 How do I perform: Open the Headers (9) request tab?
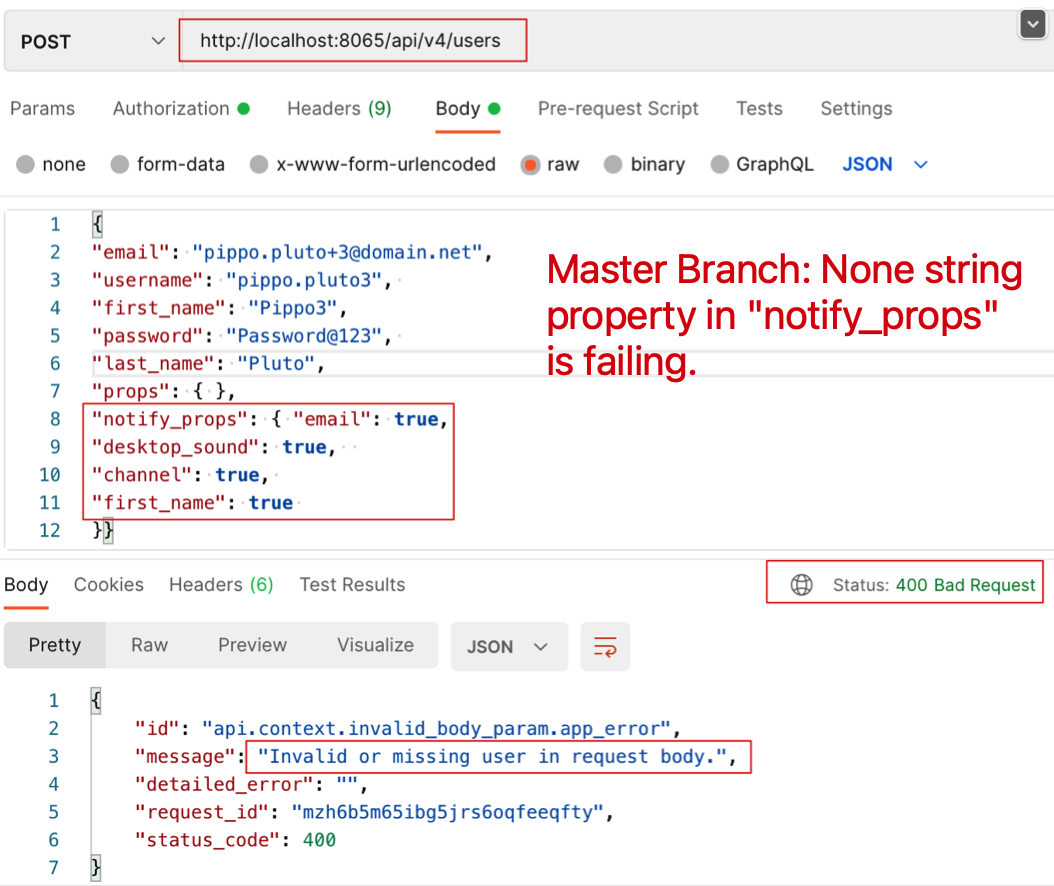339,108
